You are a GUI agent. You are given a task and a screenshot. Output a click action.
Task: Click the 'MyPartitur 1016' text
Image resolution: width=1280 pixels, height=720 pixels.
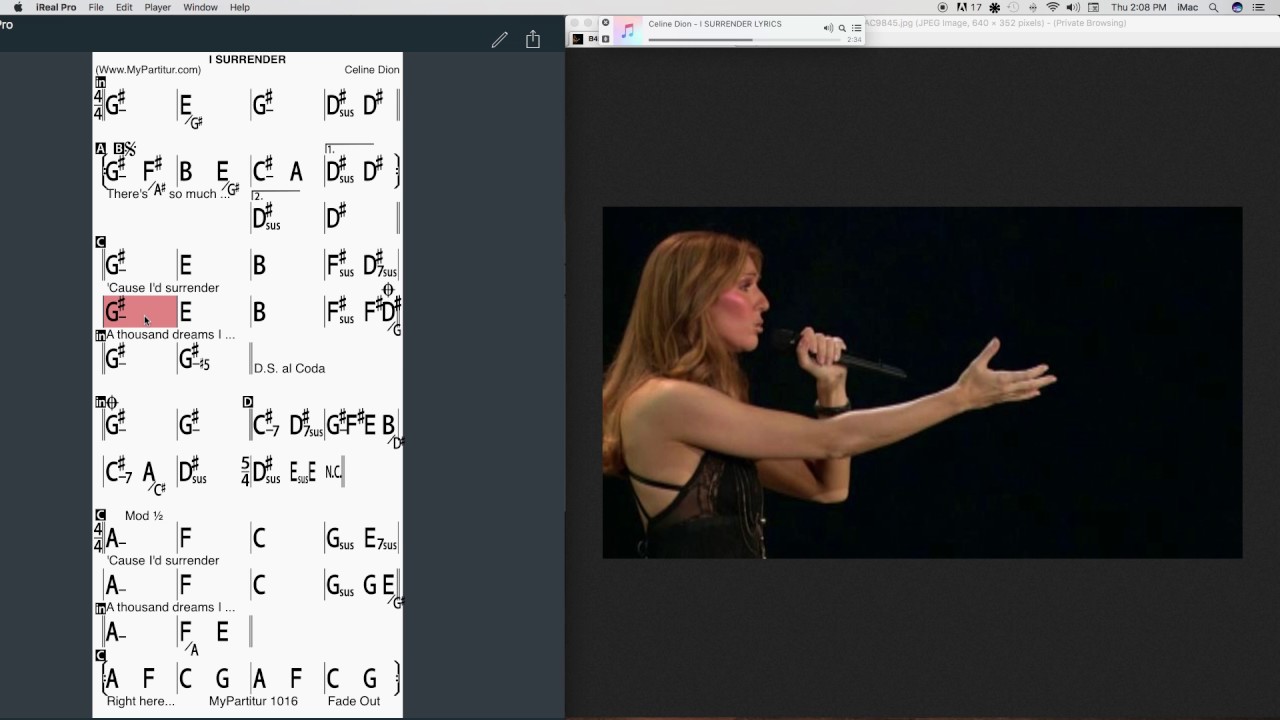click(x=253, y=701)
